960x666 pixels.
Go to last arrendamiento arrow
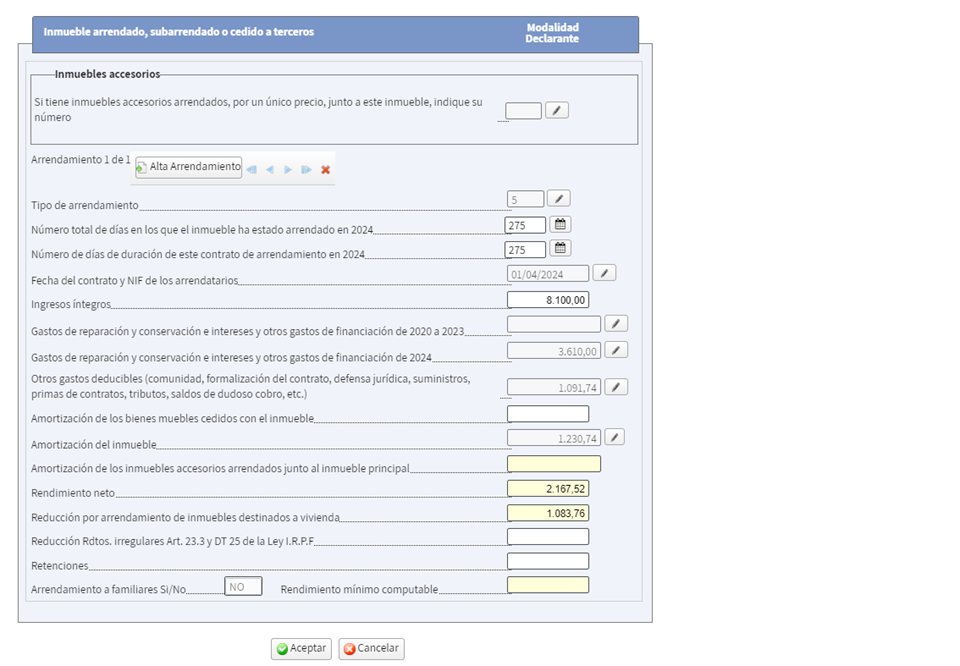(306, 170)
